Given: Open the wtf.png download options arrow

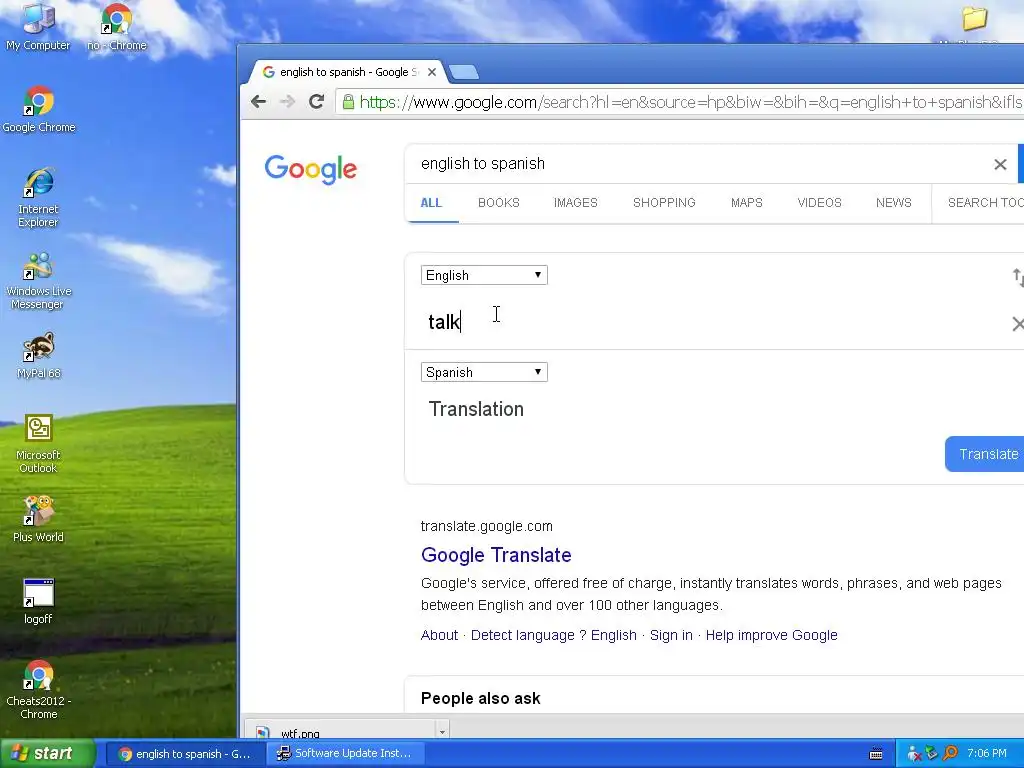Looking at the screenshot, I should [x=442, y=731].
